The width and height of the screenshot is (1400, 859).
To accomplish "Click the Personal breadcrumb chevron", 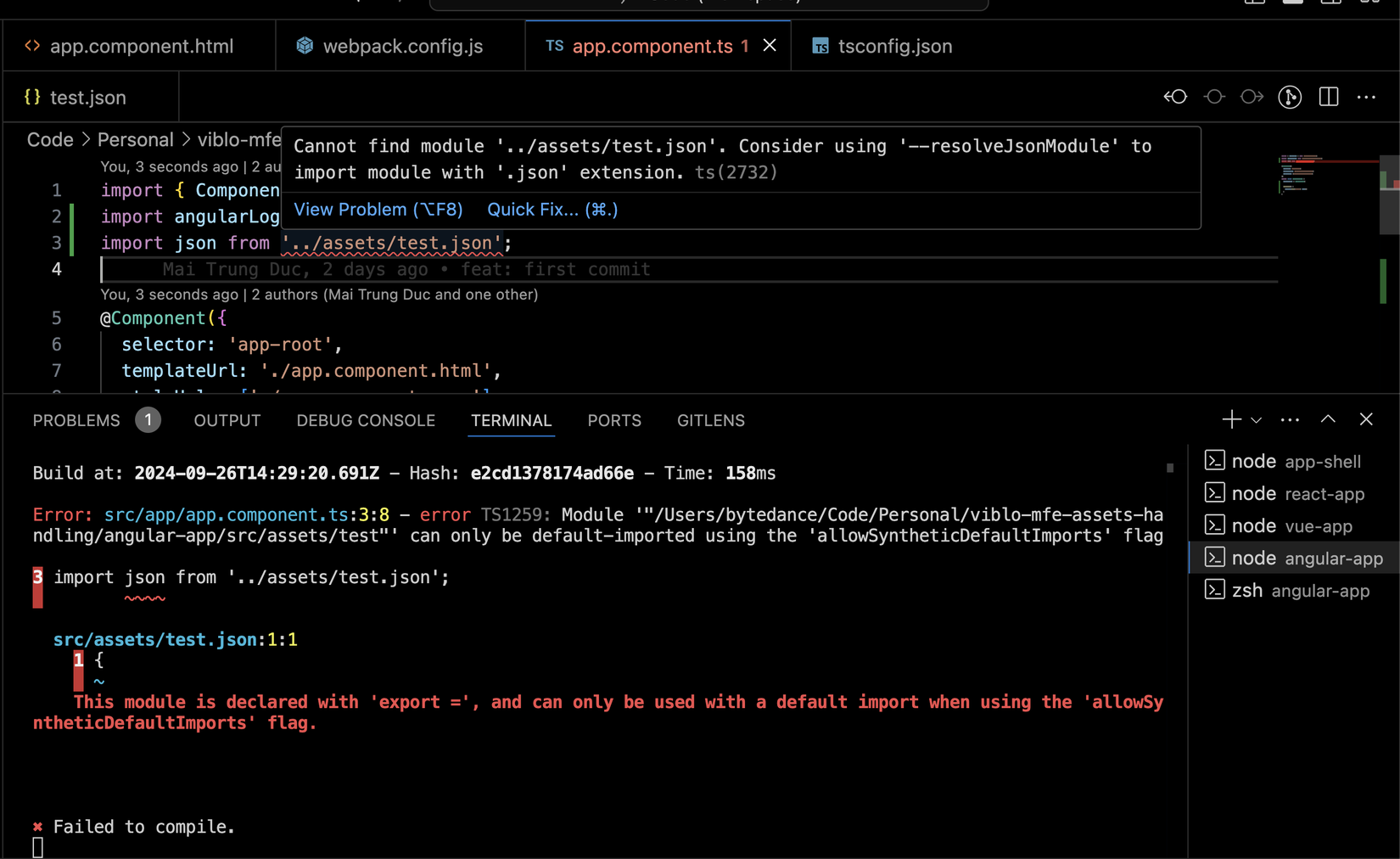I will coord(185,139).
